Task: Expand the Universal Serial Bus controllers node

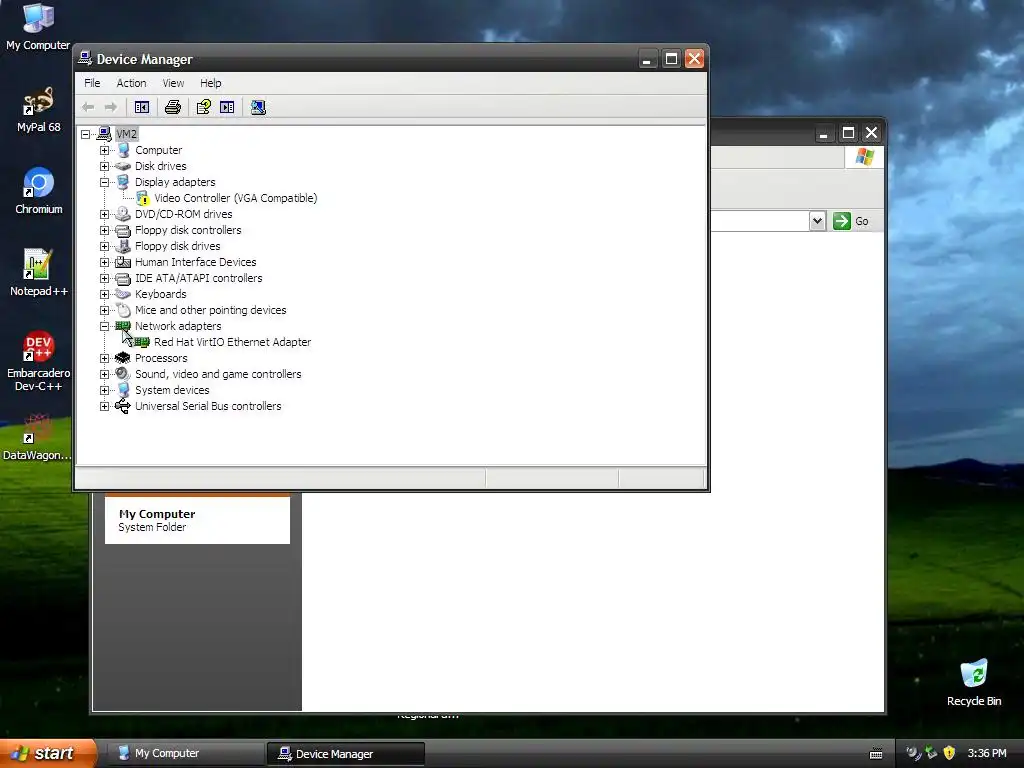Action: coord(104,406)
